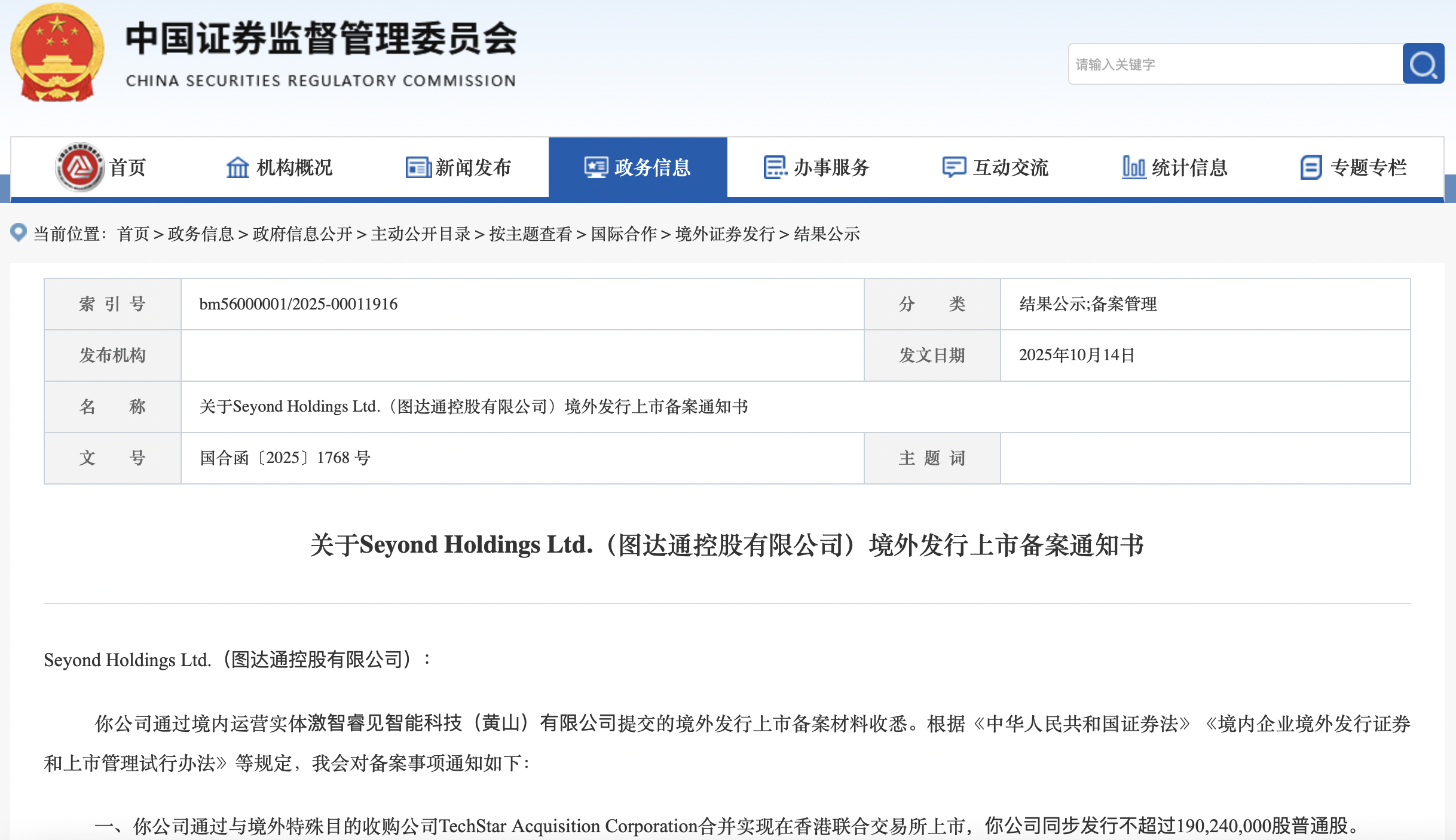Click the magnifying glass search button

coord(1423,64)
